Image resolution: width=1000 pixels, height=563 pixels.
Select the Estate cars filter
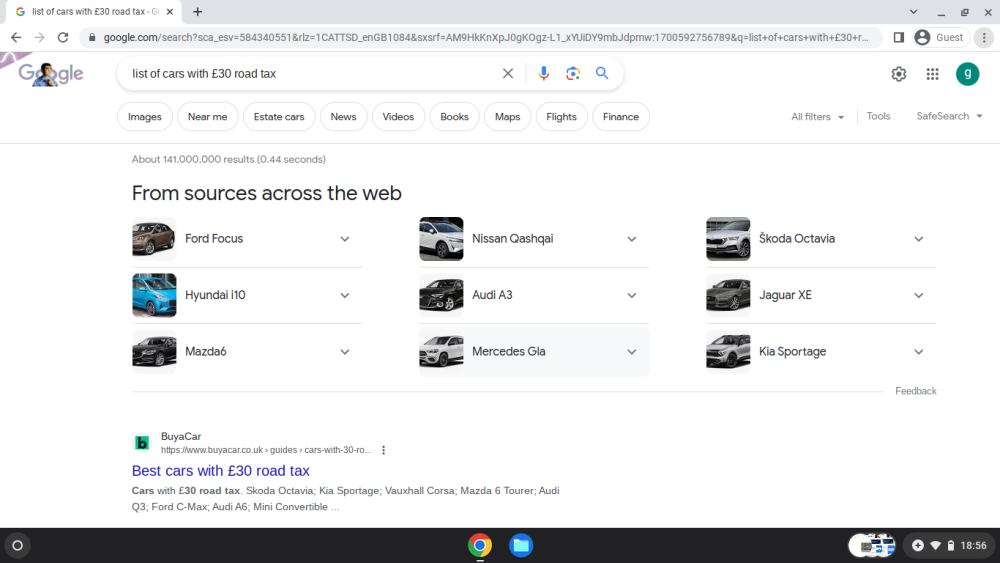click(279, 117)
